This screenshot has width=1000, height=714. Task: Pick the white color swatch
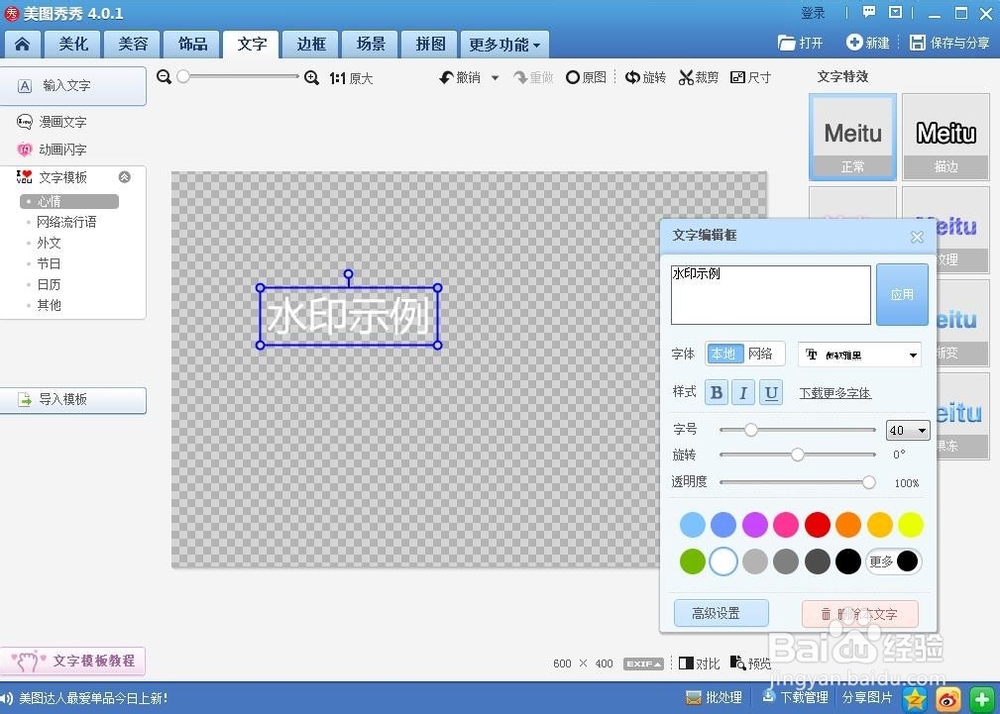723,562
